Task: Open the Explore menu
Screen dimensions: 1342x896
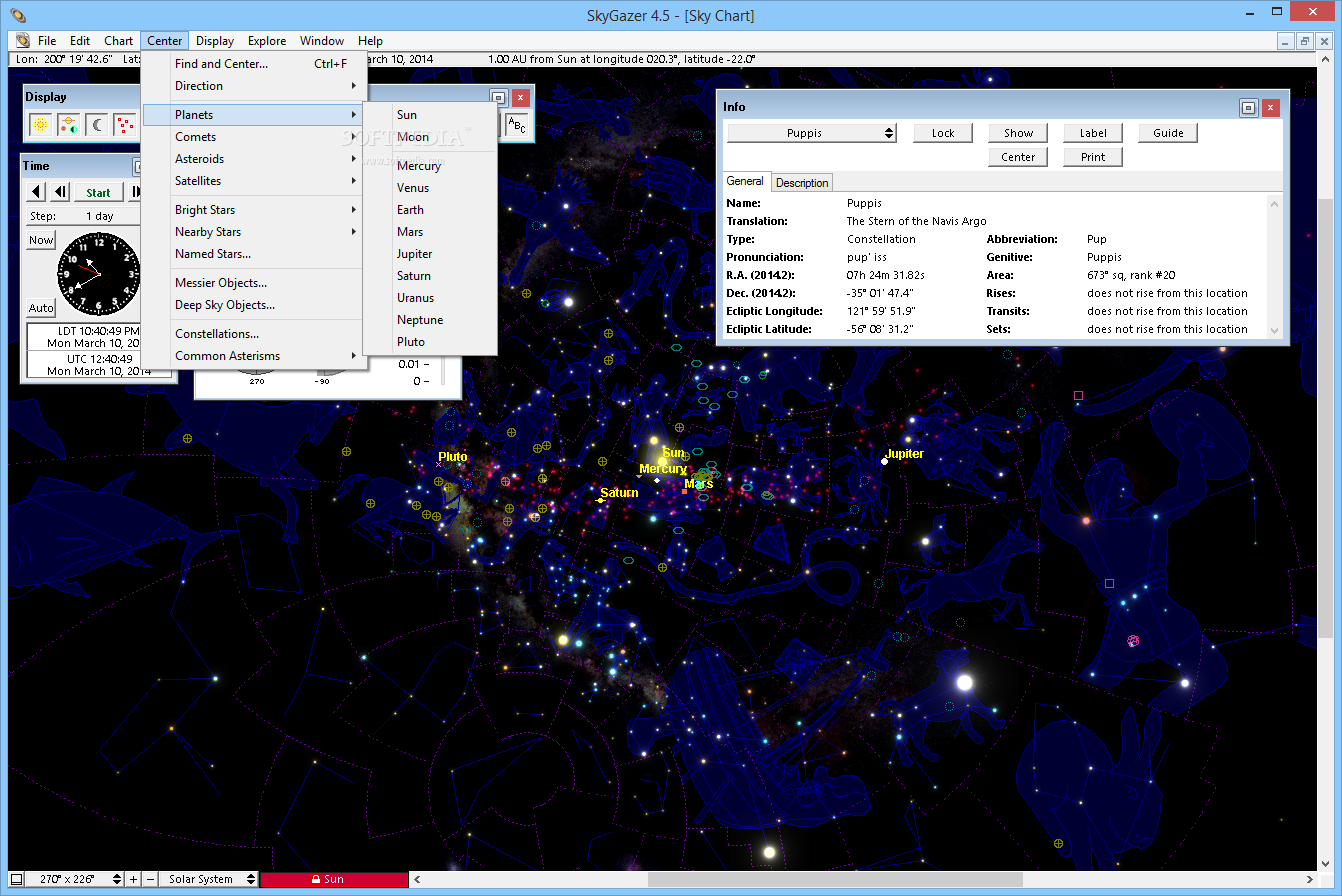Action: pyautogui.click(x=267, y=41)
